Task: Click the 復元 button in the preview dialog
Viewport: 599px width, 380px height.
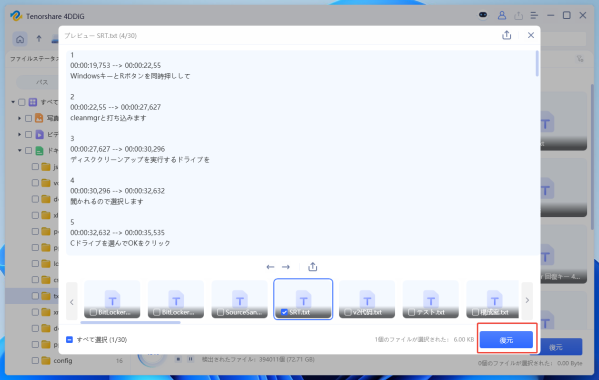Action: (x=506, y=340)
